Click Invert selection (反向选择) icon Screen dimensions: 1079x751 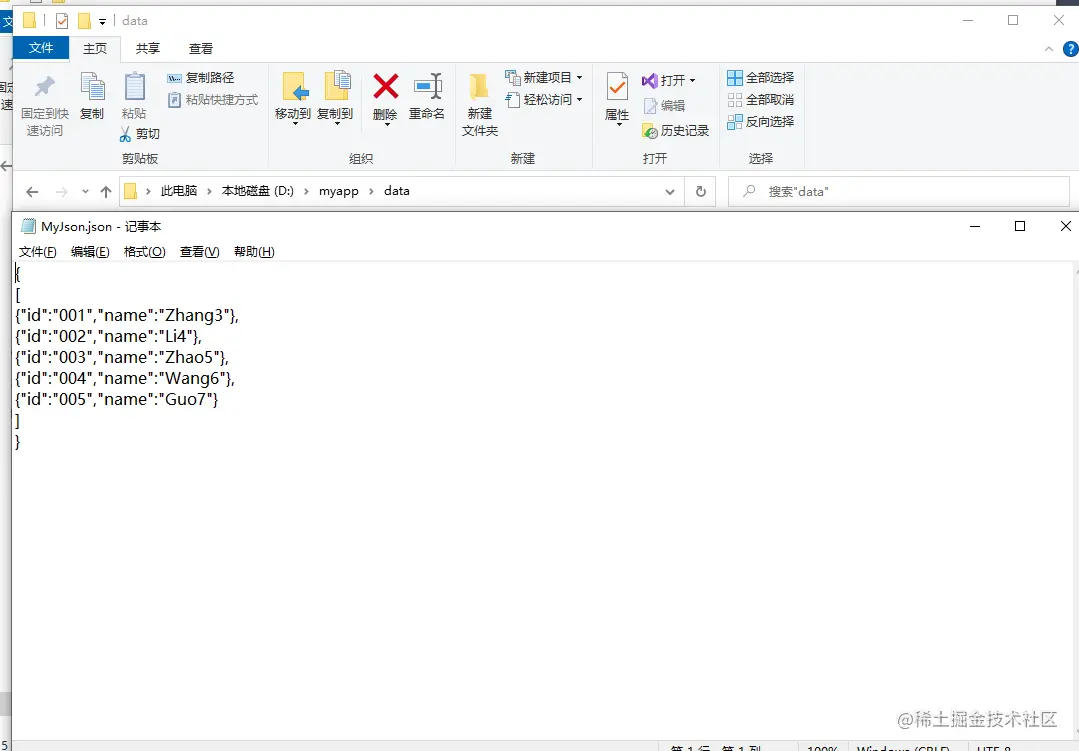(761, 121)
